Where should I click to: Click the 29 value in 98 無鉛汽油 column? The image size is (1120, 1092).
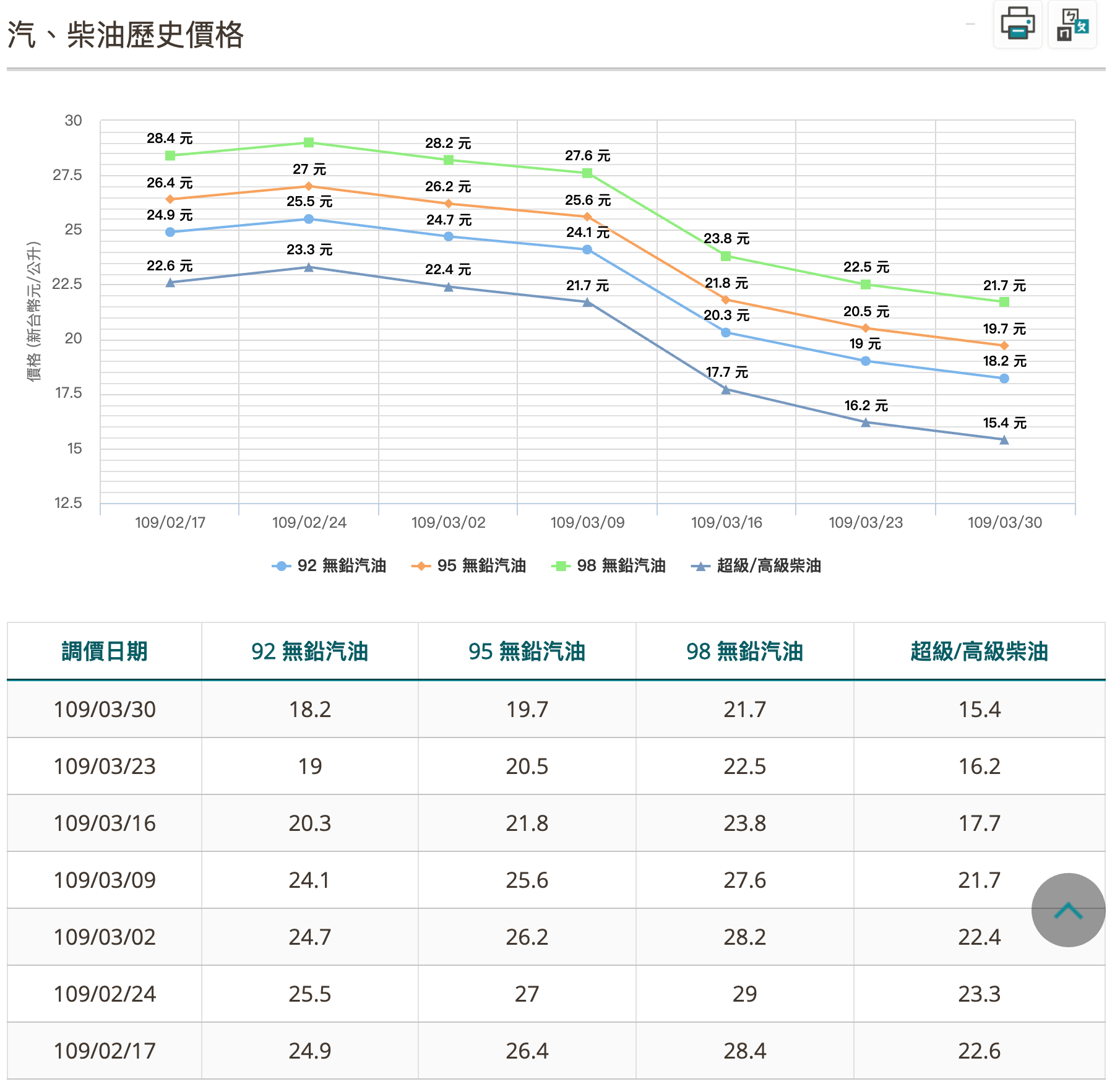tap(744, 994)
